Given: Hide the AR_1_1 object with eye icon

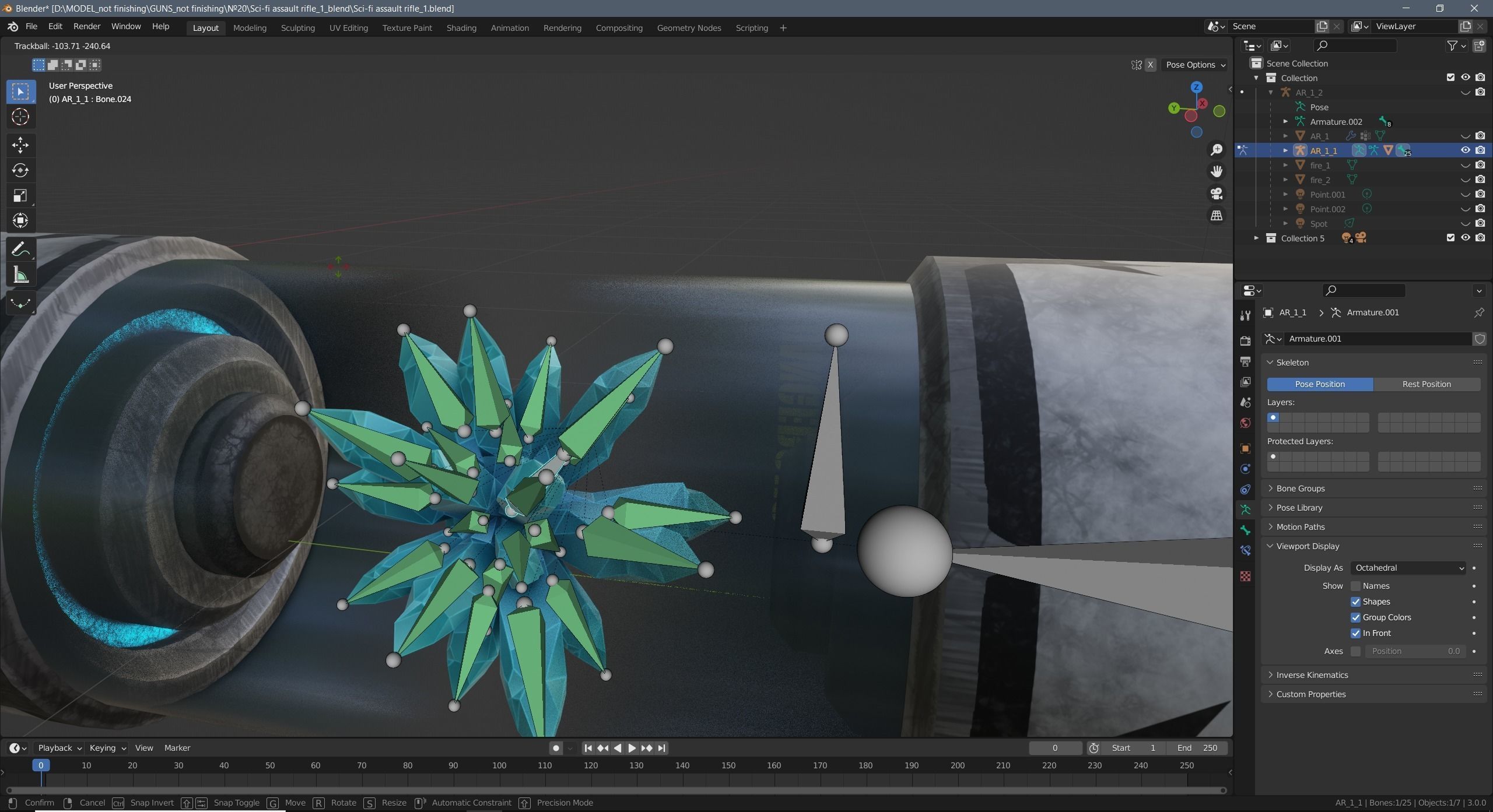Looking at the screenshot, I should point(1465,150).
